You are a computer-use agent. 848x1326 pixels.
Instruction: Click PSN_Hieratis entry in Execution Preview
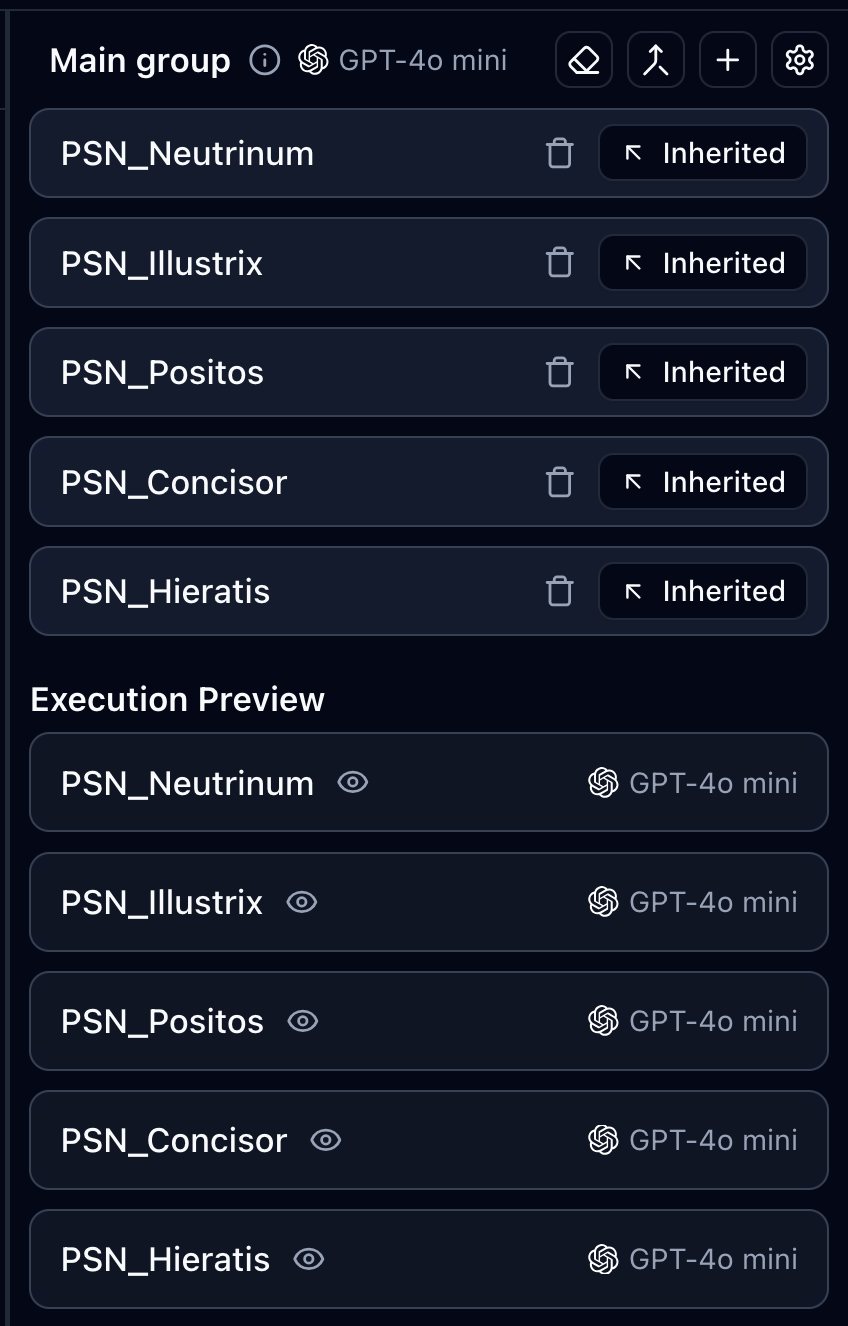(166, 1259)
